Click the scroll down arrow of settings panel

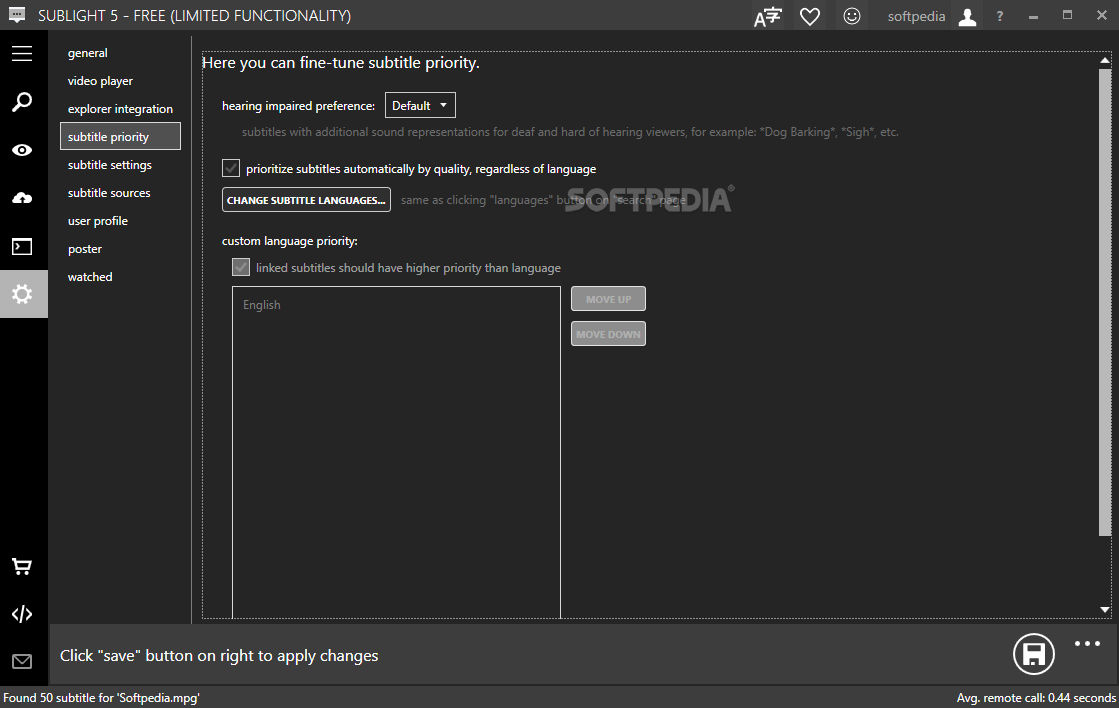coord(1105,610)
